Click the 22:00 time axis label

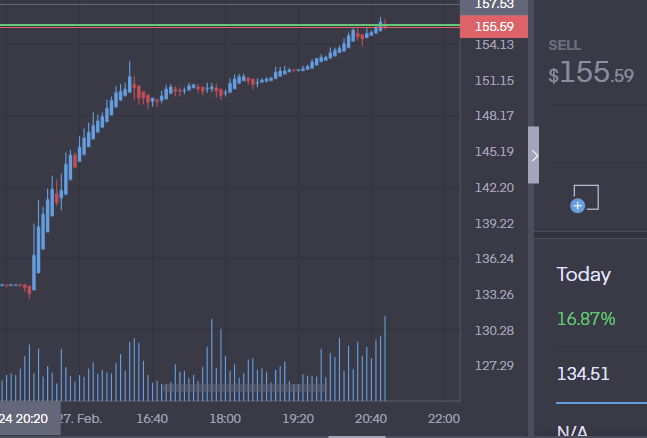(443, 418)
